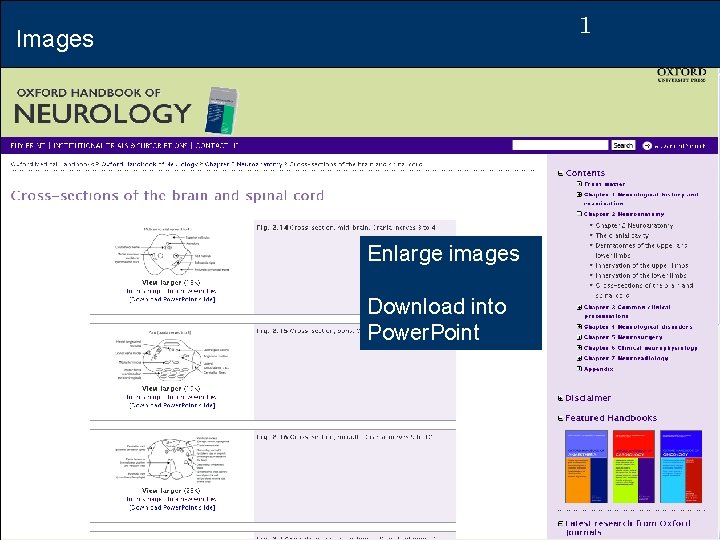720x540 pixels.
Task: Click the Neurology book cover in the header
Action: tap(221, 110)
